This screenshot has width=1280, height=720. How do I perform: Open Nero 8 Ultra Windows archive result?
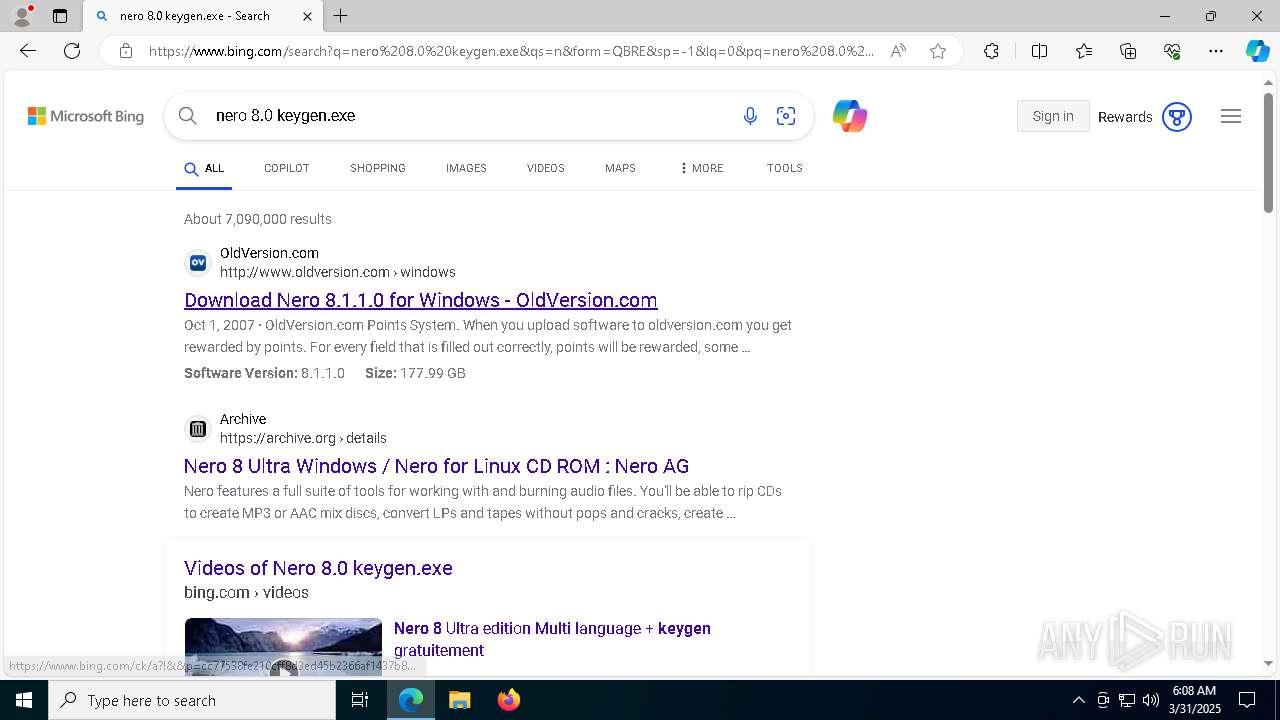pyautogui.click(x=436, y=466)
